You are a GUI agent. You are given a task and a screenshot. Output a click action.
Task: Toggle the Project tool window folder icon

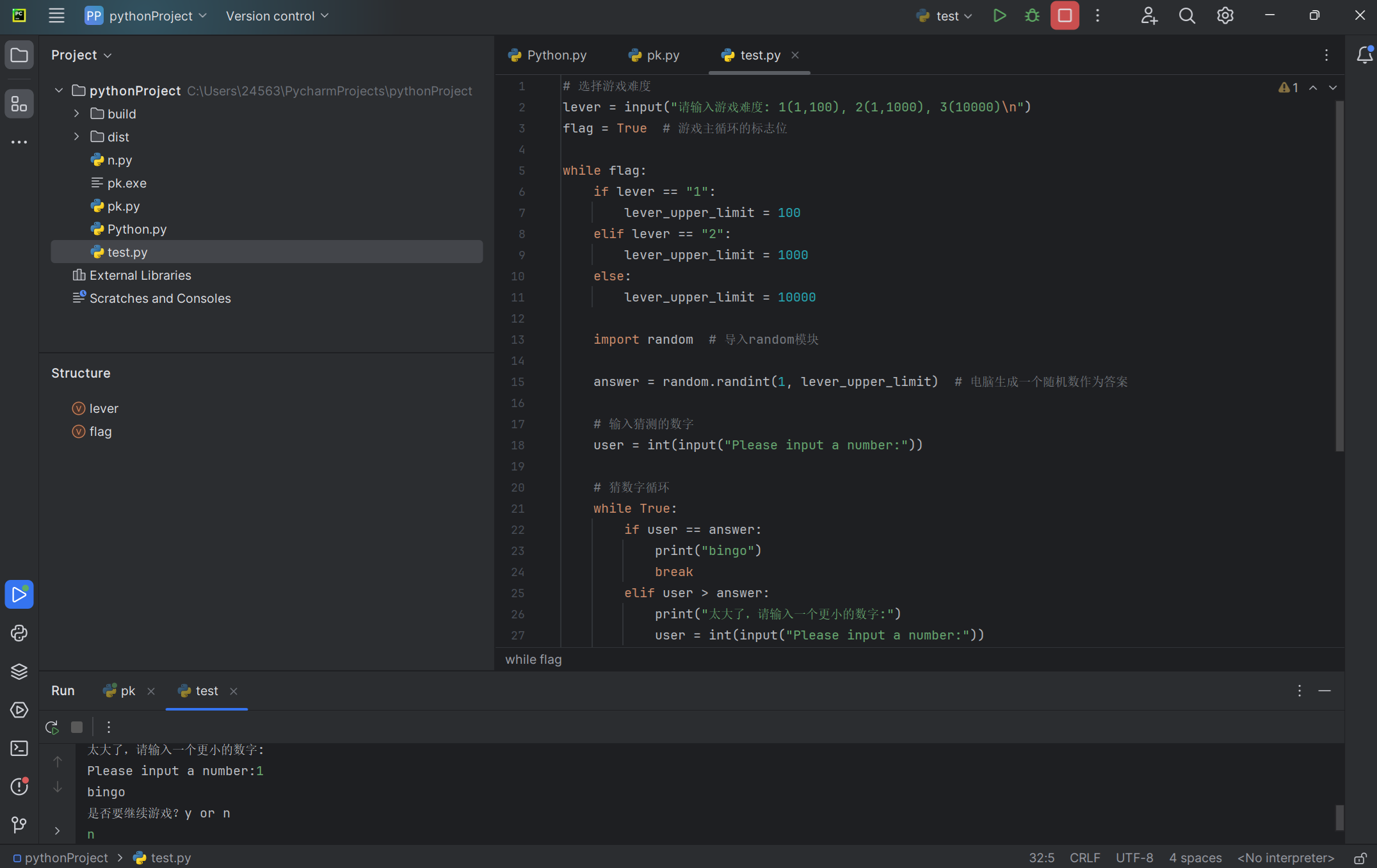click(x=19, y=55)
